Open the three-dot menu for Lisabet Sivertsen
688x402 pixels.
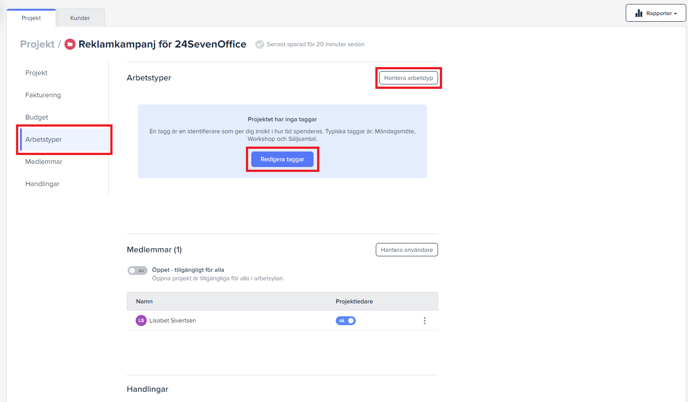click(x=425, y=321)
